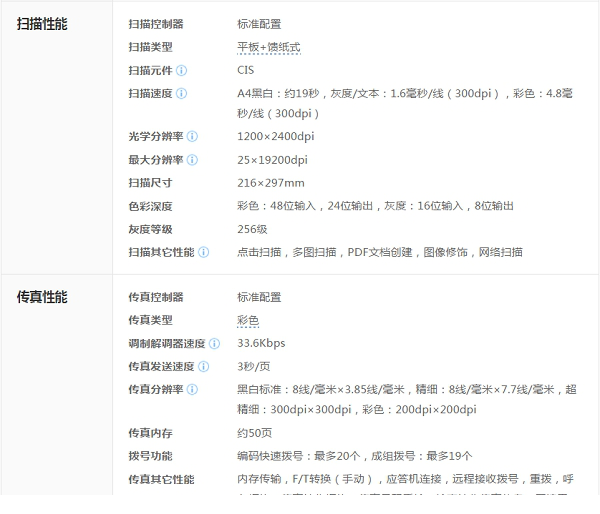
Task: Click info icon beside 扫描速度
Action: (181, 93)
